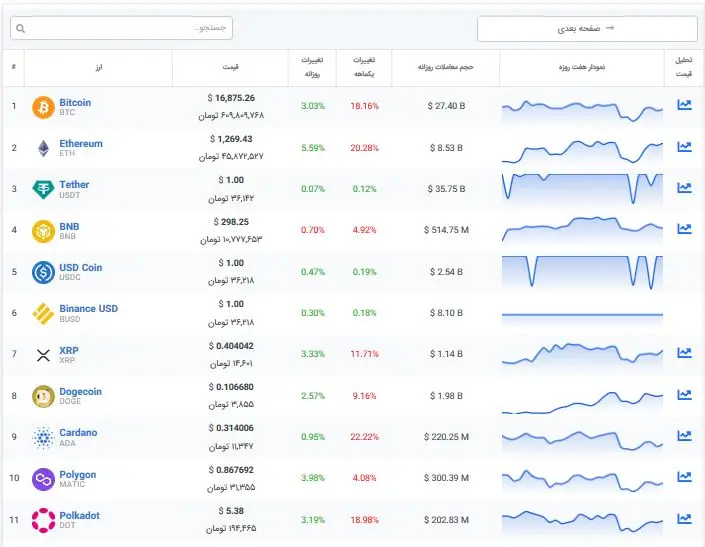The width and height of the screenshot is (705, 547).
Task: Open the Tether coin link
Action: click(74, 184)
